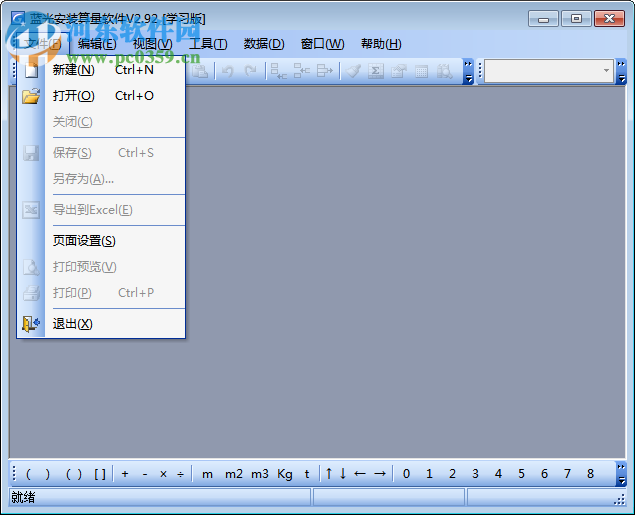This screenshot has height=515, width=635.
Task: Insert the standalone ) symbol from bottom toolbar
Action: click(48, 474)
